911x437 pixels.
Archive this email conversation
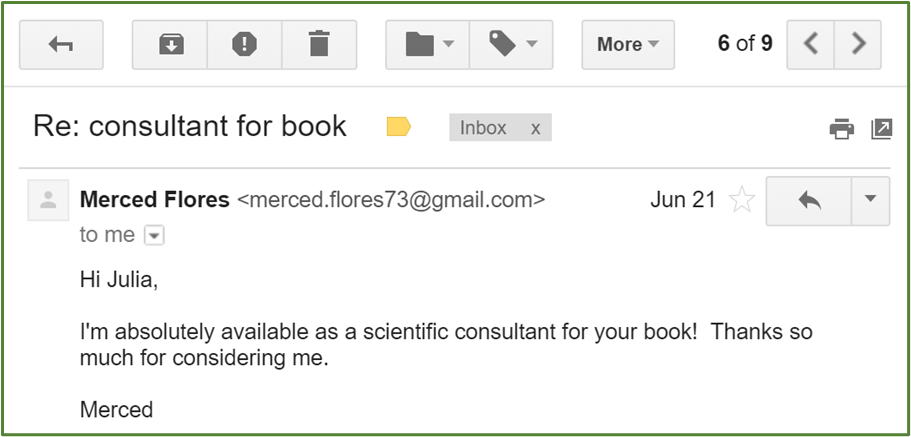(x=169, y=44)
